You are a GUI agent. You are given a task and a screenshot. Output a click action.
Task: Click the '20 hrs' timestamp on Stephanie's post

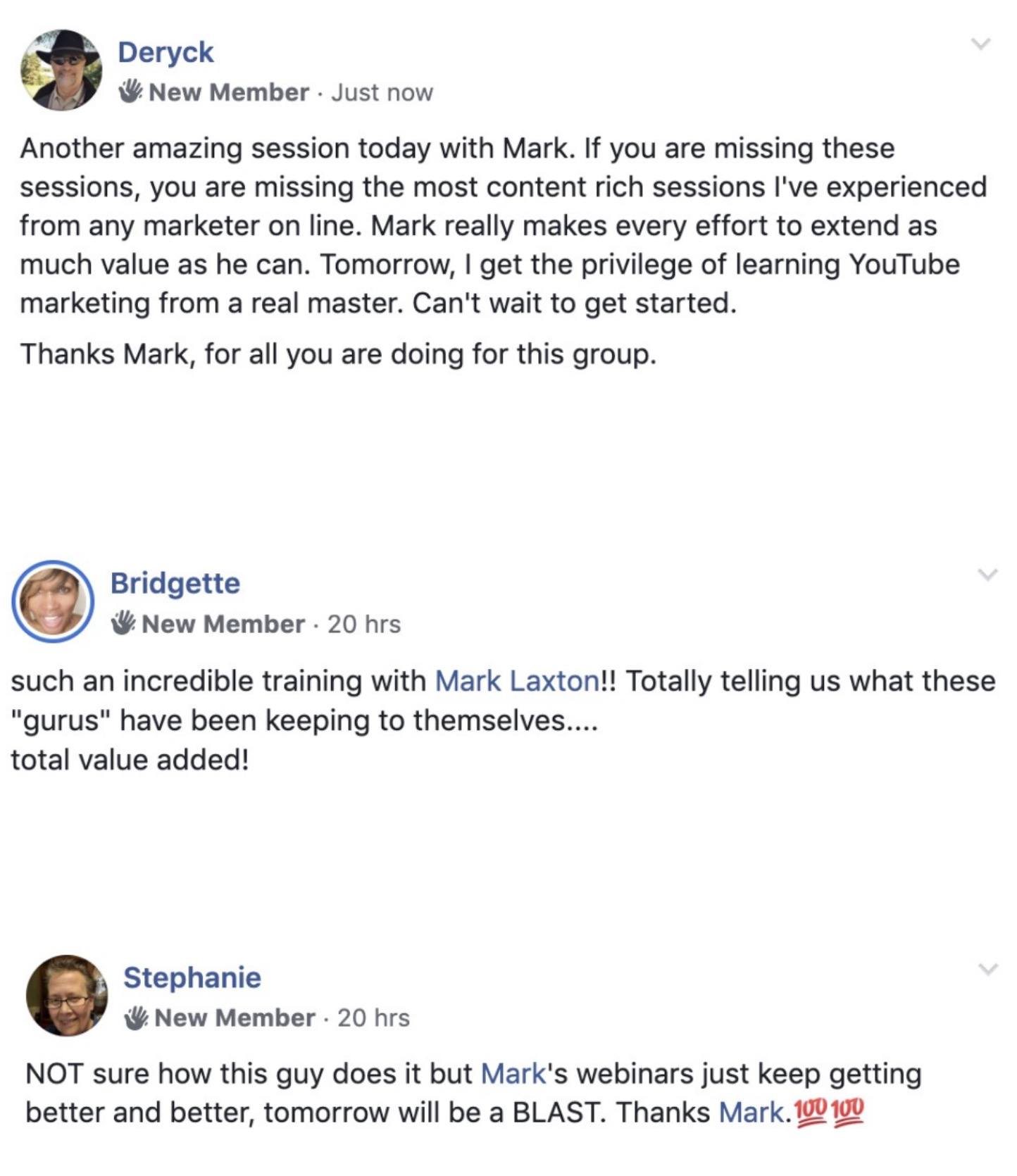coord(373,1018)
